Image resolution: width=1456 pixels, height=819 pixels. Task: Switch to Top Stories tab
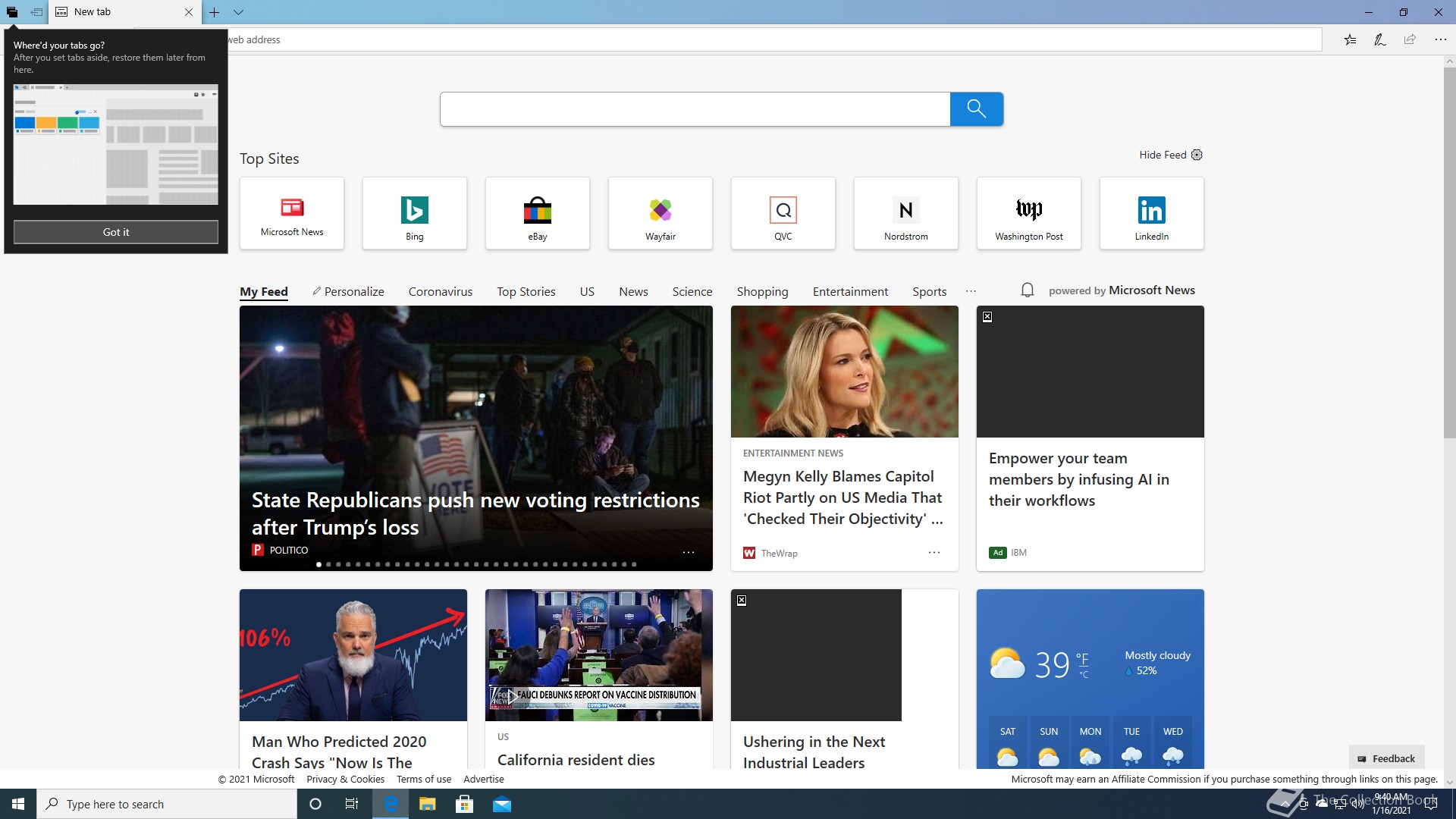tap(526, 292)
